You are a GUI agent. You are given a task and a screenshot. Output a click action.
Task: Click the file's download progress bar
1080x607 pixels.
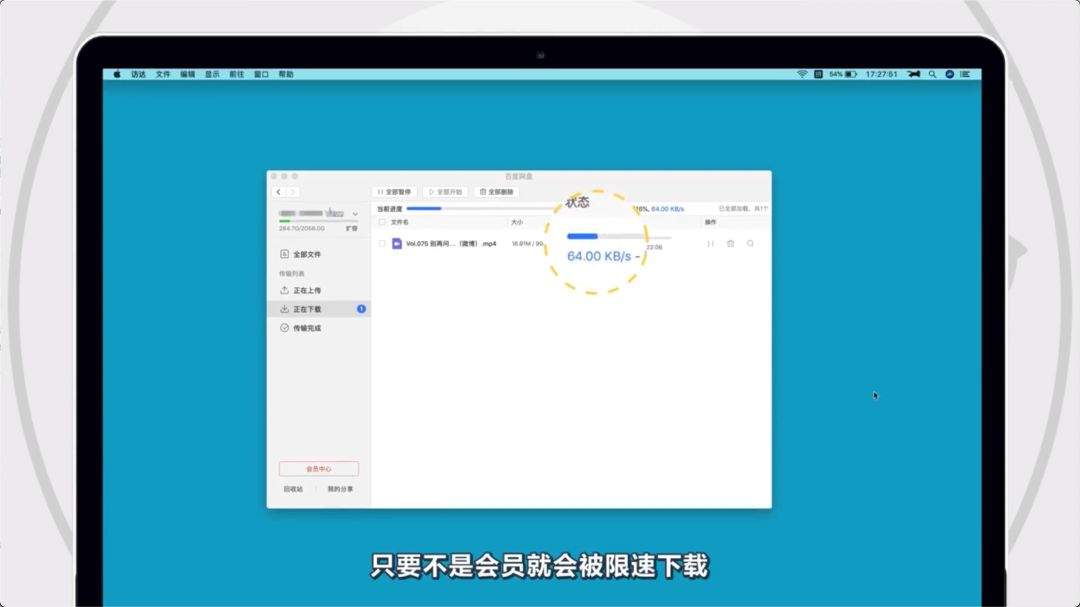coord(619,236)
